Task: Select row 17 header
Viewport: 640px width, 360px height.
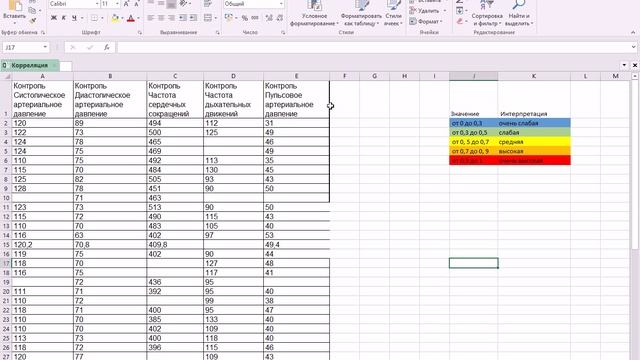Action: click(x=6, y=263)
